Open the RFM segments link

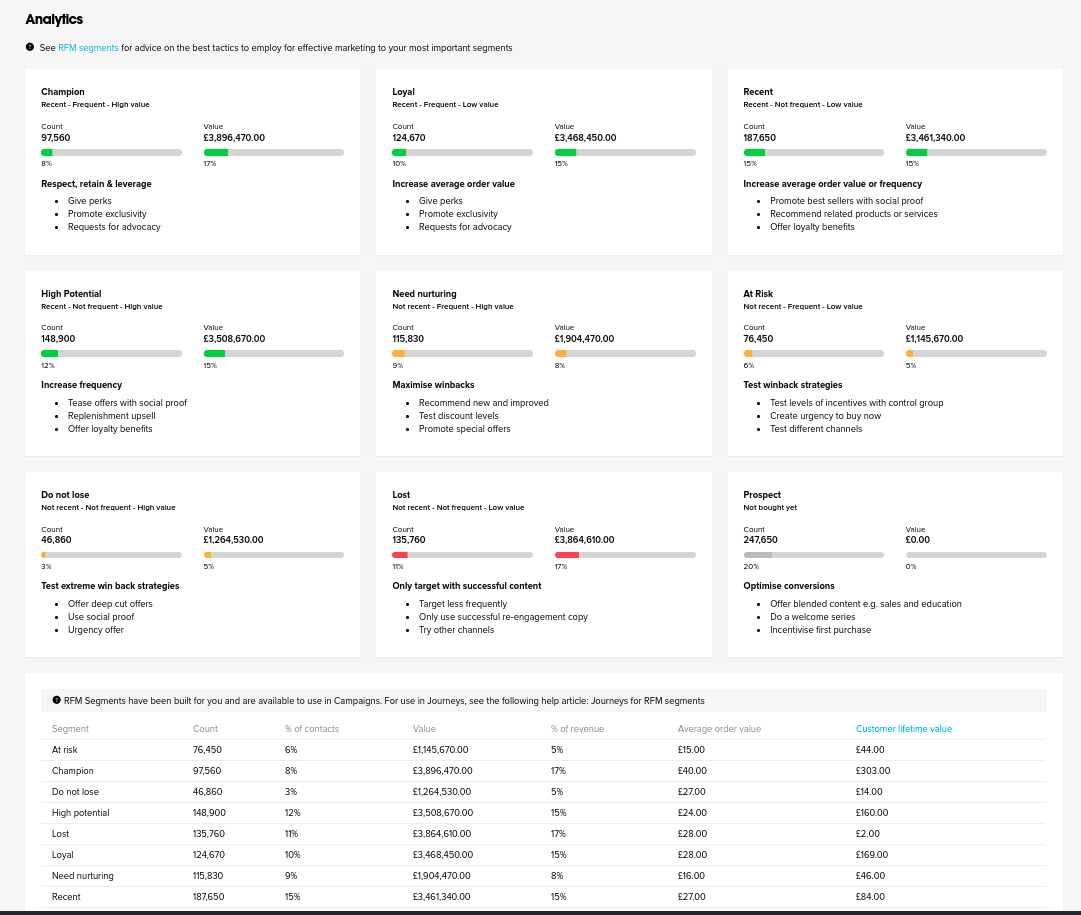[88, 48]
